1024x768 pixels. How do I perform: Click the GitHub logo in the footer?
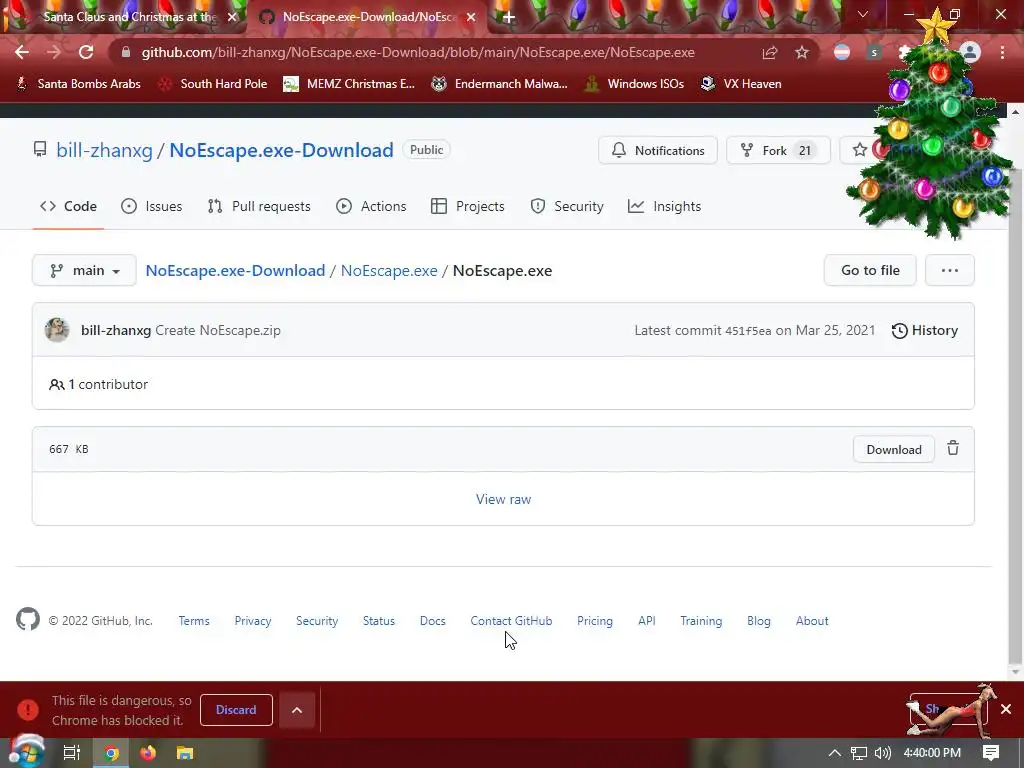pyautogui.click(x=28, y=619)
